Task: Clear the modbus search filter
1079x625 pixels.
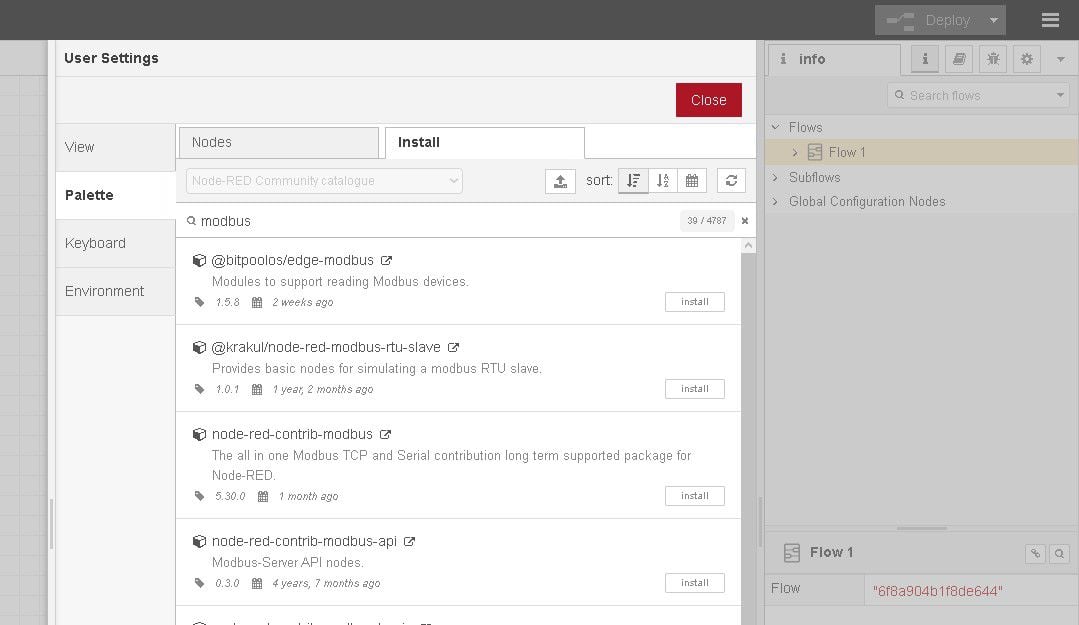Action: tap(744, 221)
